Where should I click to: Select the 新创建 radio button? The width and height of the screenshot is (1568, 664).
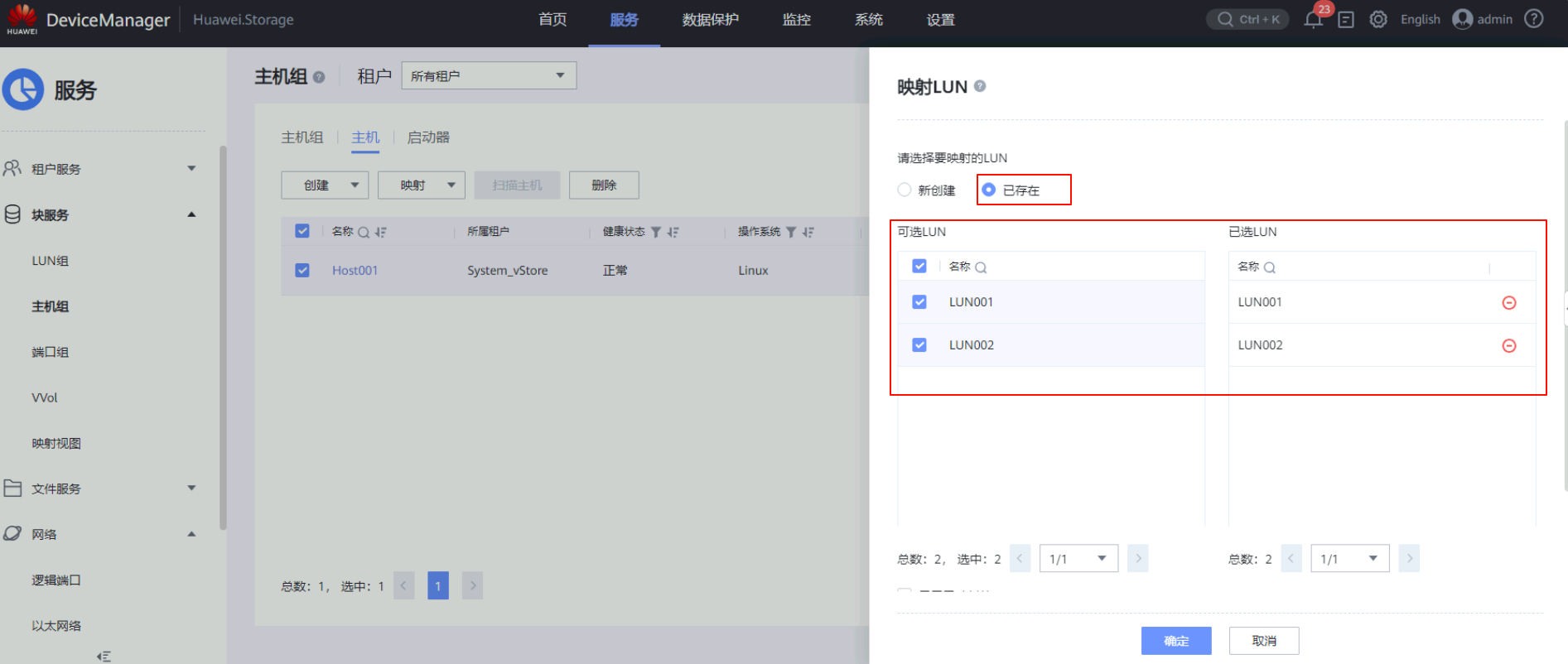click(905, 190)
